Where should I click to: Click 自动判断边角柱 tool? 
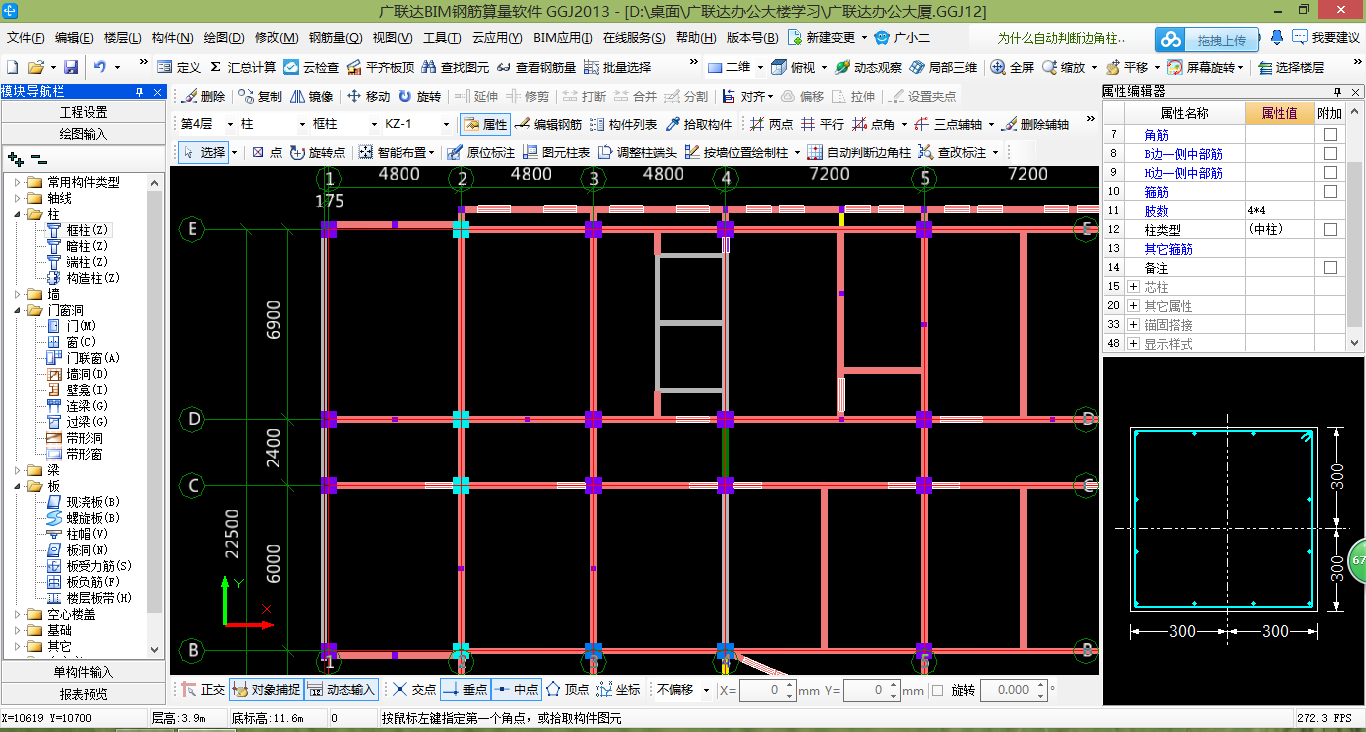point(860,153)
